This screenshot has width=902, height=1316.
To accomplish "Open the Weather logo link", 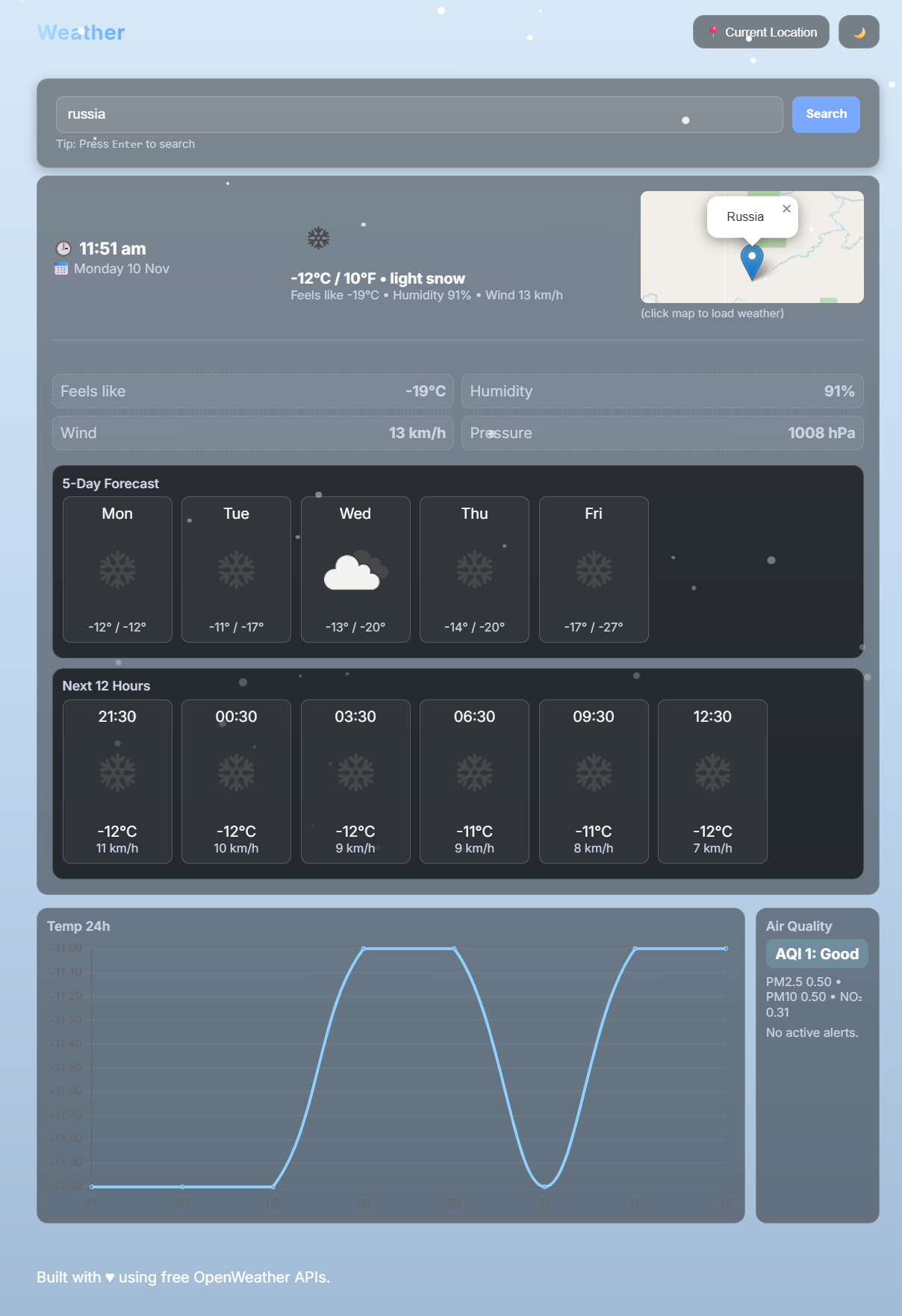I will coord(81,32).
